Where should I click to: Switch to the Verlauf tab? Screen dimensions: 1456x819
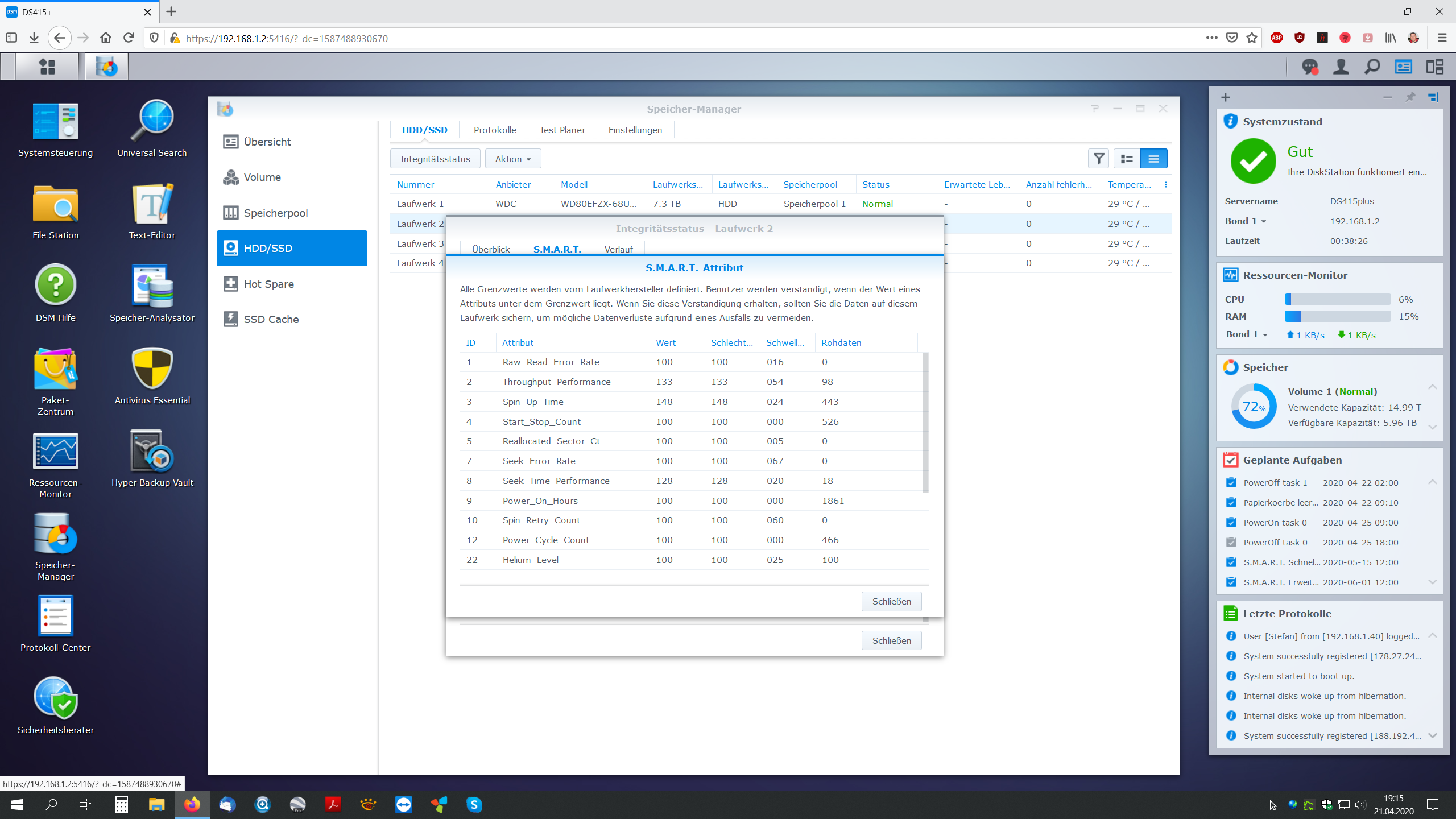(618, 249)
